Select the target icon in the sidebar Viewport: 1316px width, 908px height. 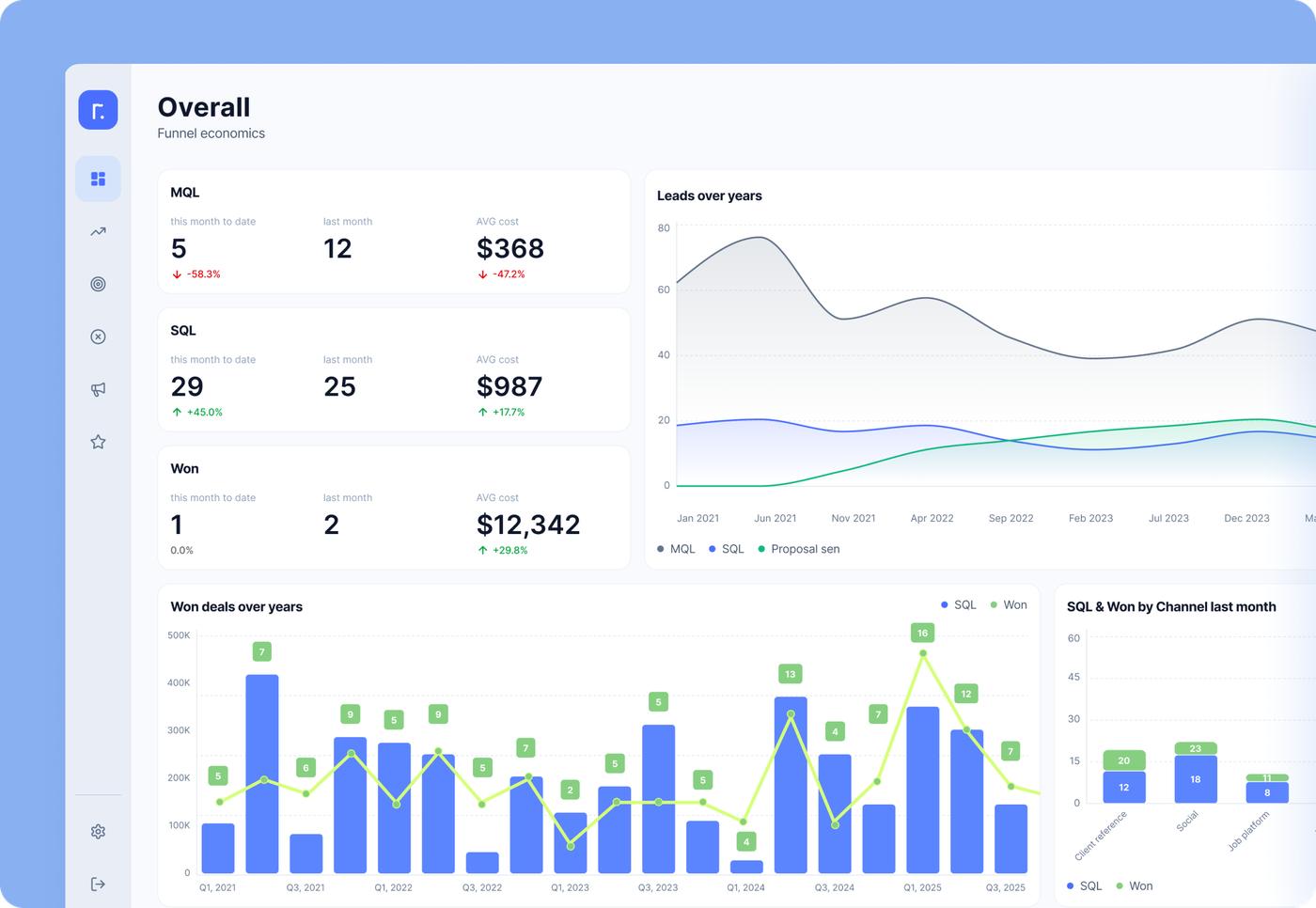click(x=98, y=284)
